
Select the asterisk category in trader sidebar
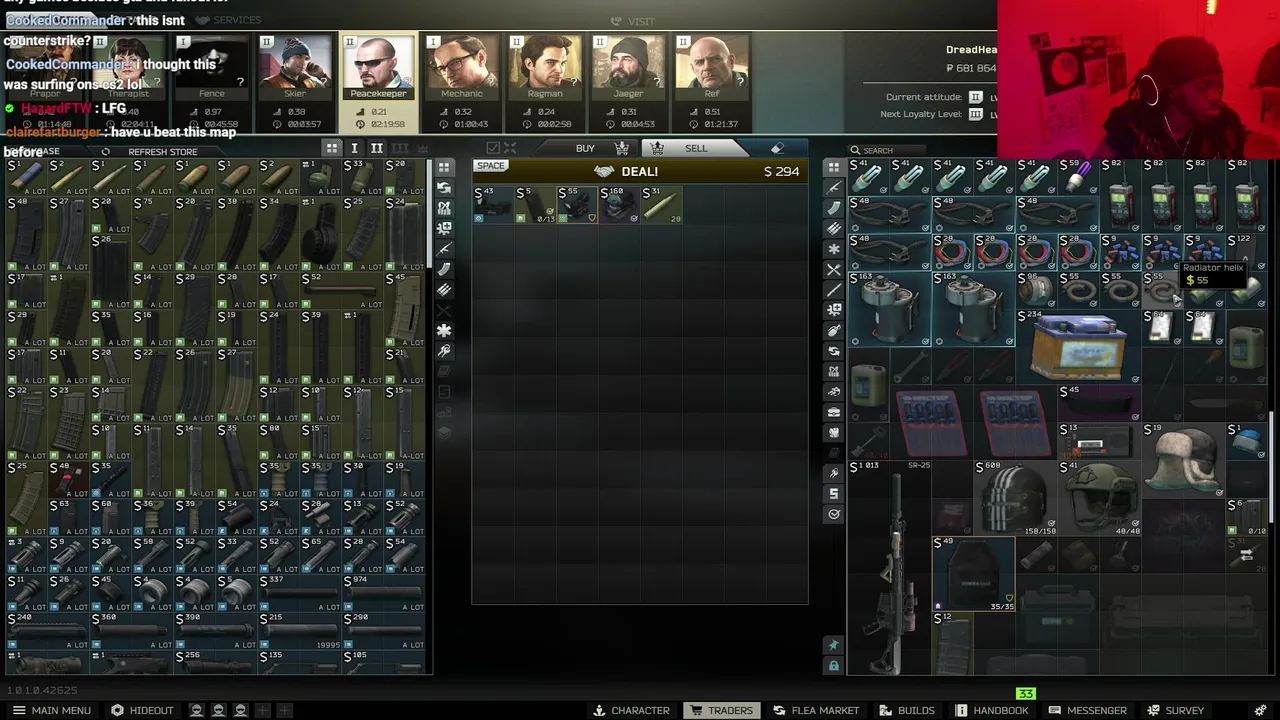tap(444, 331)
